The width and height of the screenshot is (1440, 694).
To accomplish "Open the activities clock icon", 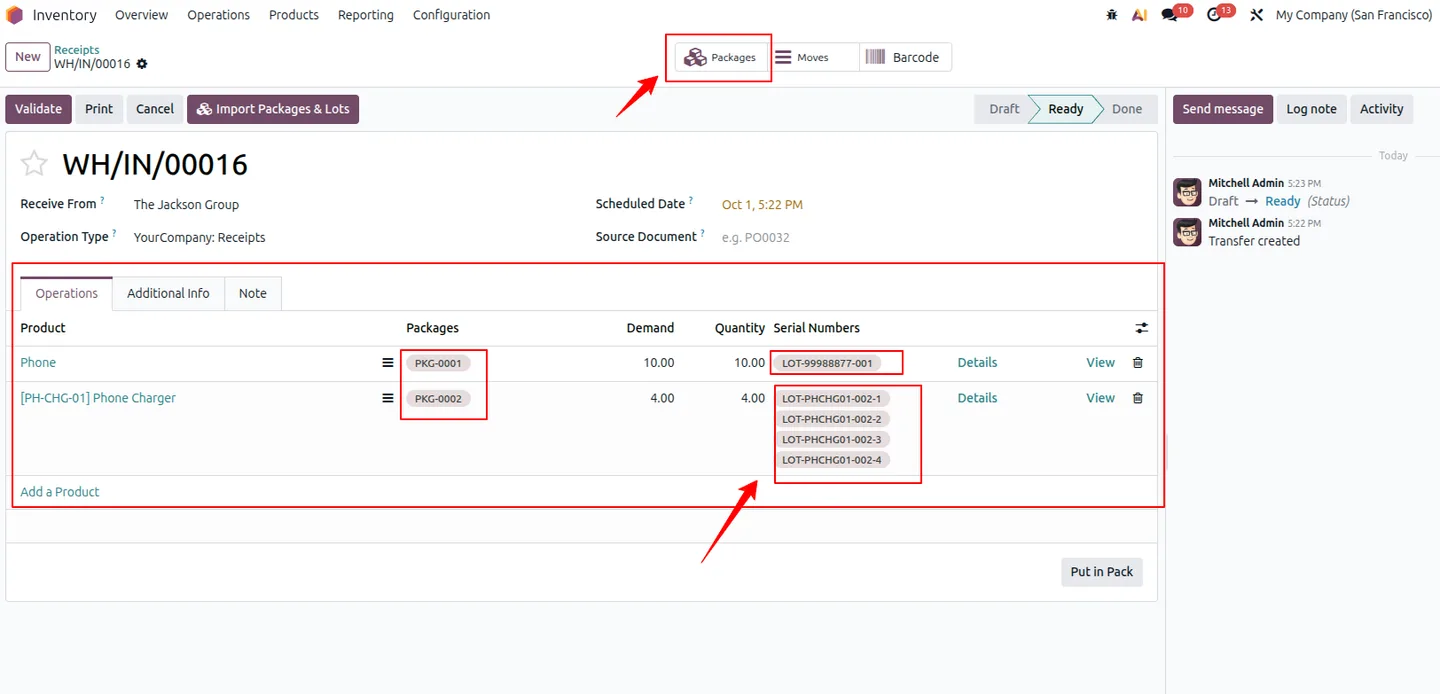I will [x=1214, y=15].
